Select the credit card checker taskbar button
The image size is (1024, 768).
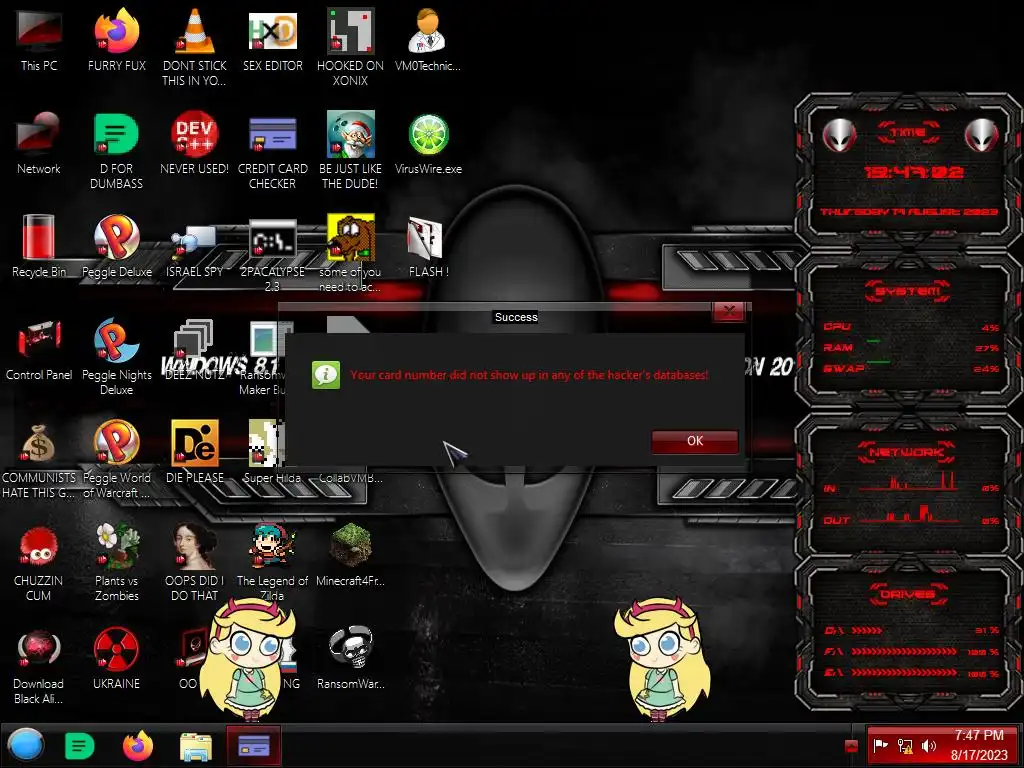254,746
